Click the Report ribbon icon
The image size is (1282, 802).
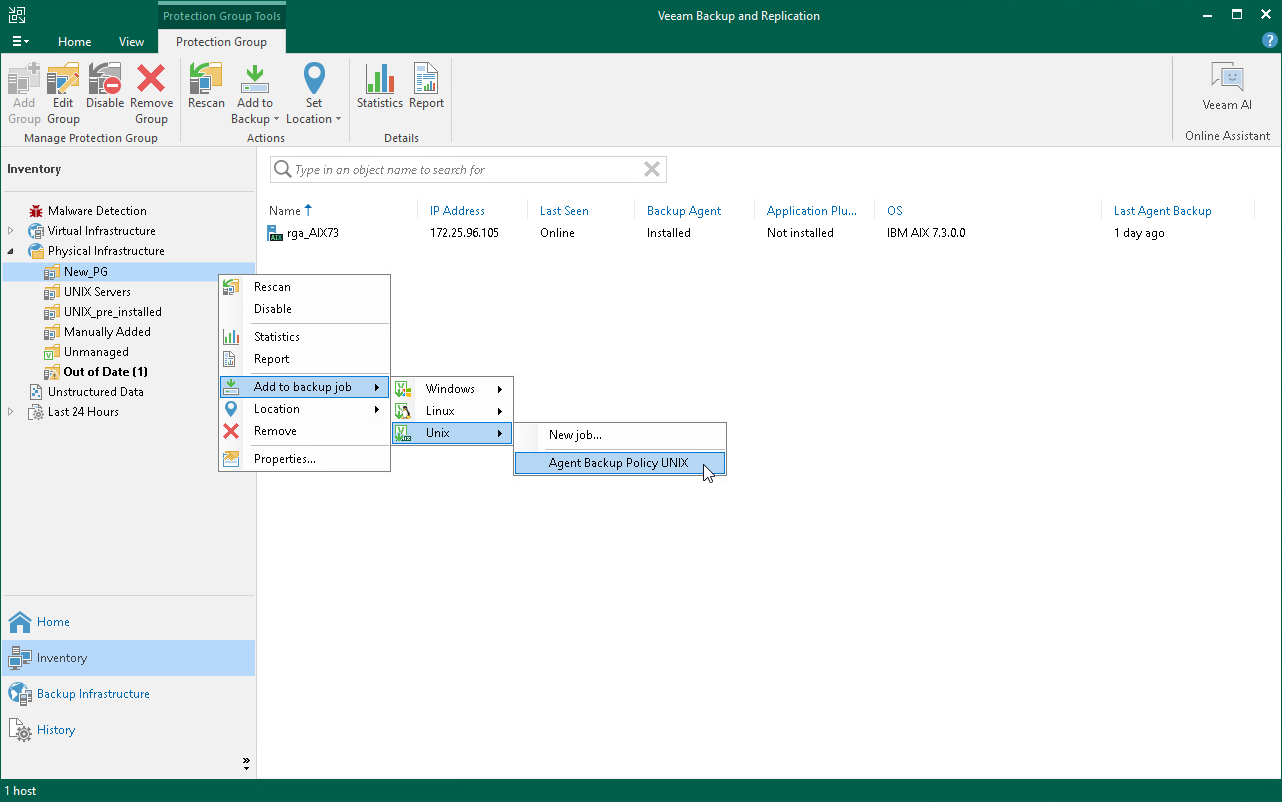pyautogui.click(x=426, y=87)
